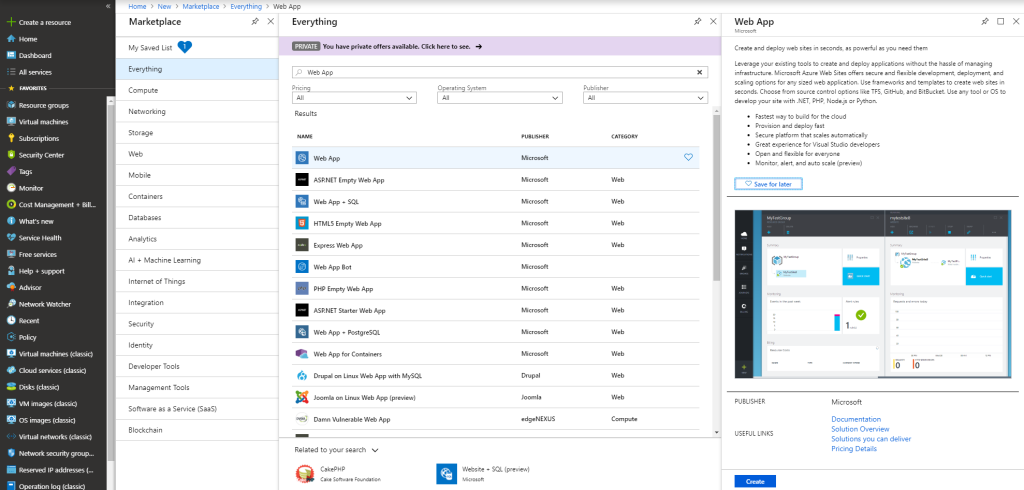
Task: Sort results by the NAME column header
Action: [305, 137]
